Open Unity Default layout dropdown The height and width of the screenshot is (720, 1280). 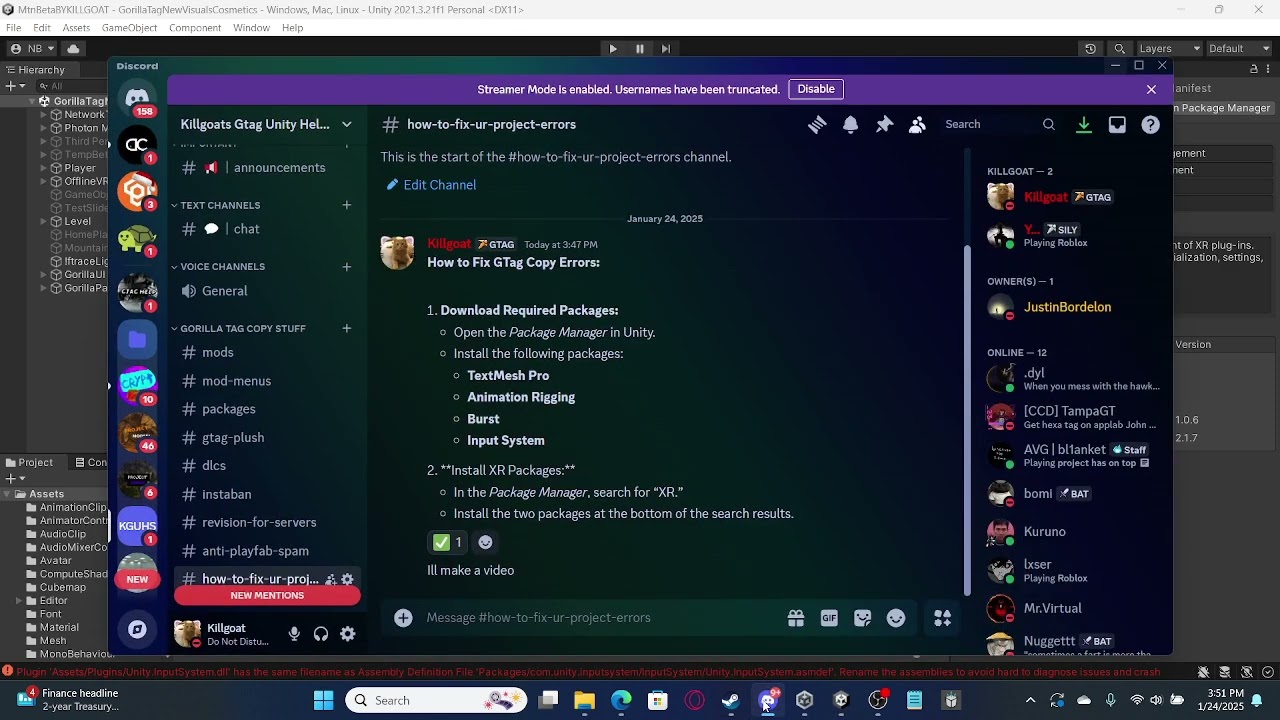click(x=1238, y=48)
